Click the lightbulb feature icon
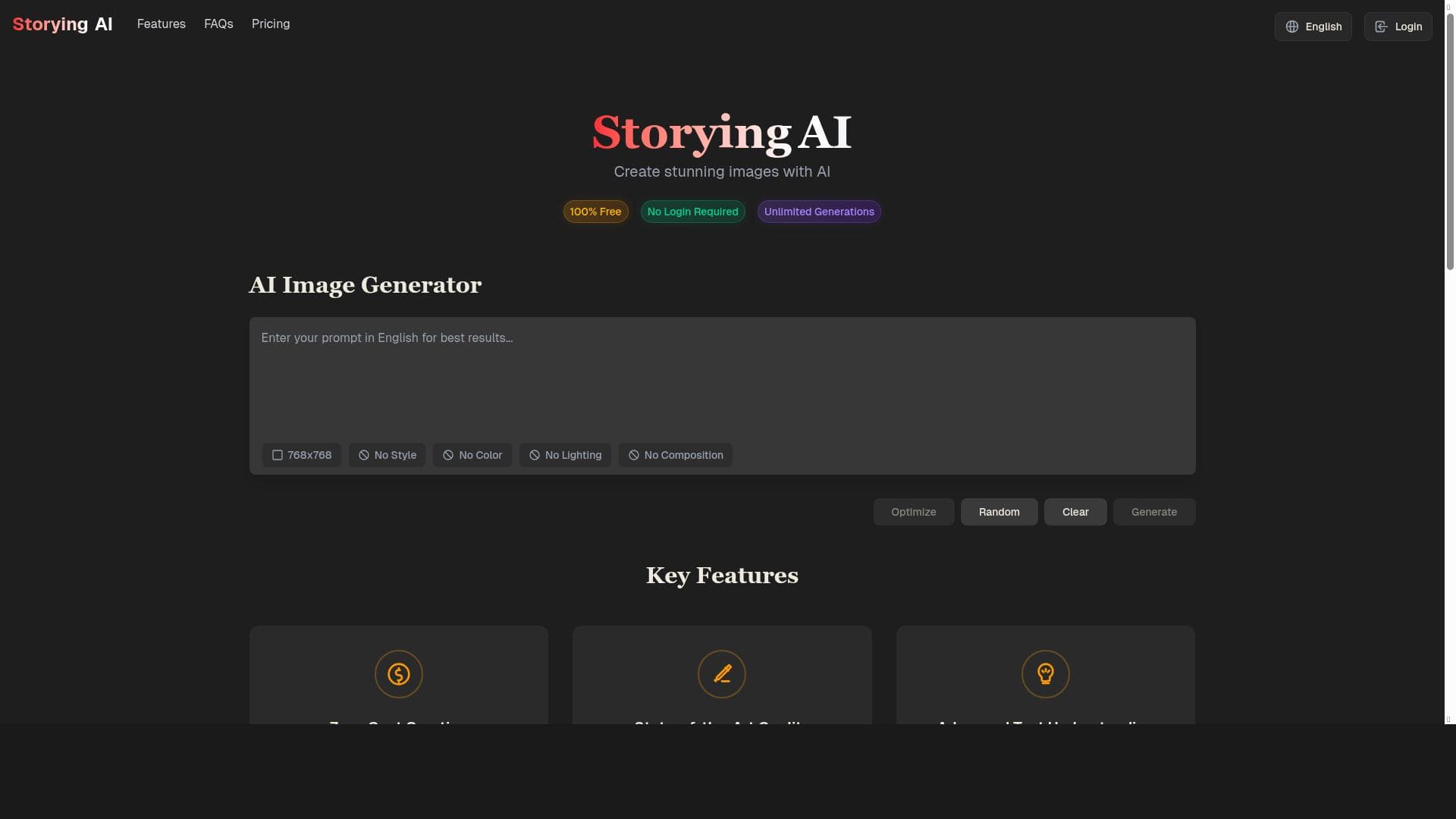The image size is (1456, 819). pyautogui.click(x=1045, y=673)
